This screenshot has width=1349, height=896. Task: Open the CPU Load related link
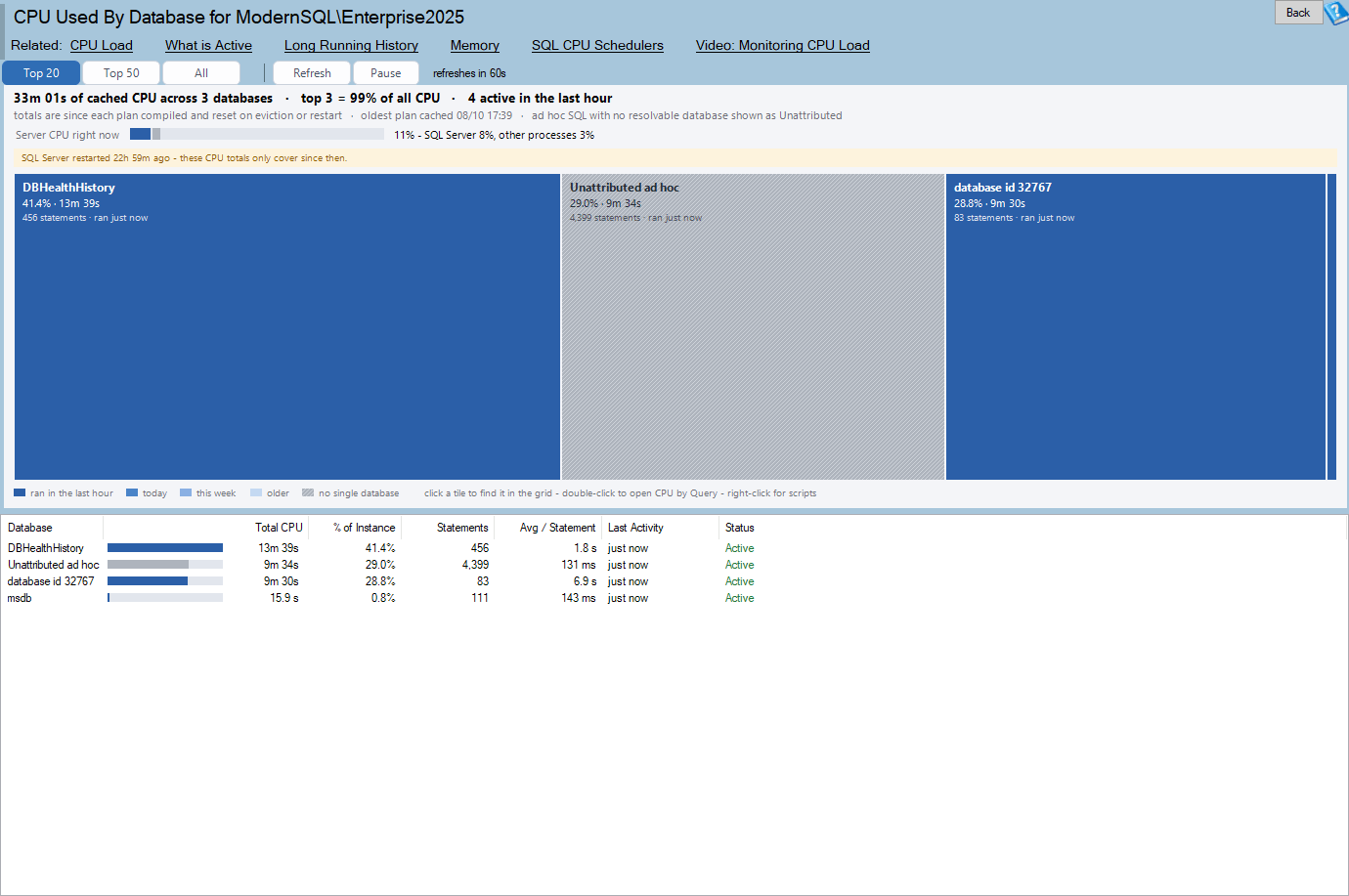click(x=102, y=45)
